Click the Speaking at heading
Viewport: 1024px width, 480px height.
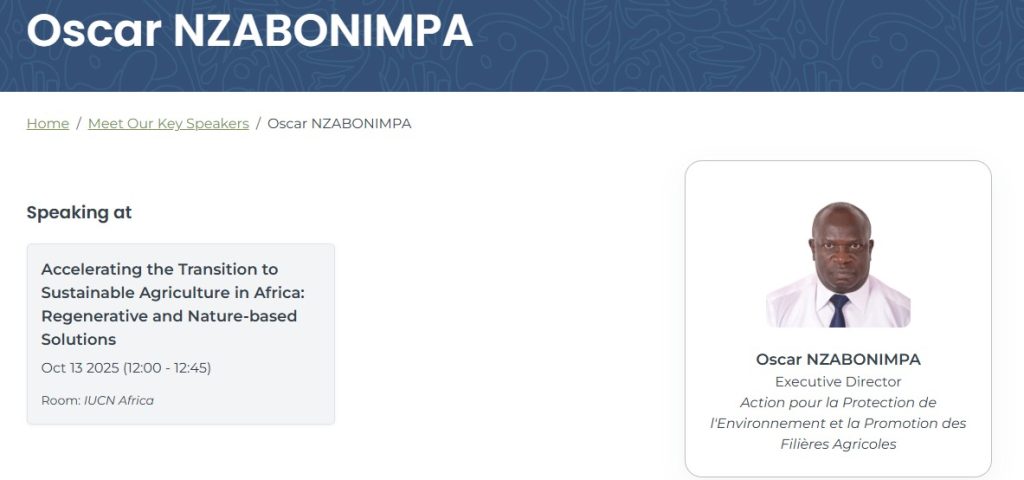click(79, 212)
